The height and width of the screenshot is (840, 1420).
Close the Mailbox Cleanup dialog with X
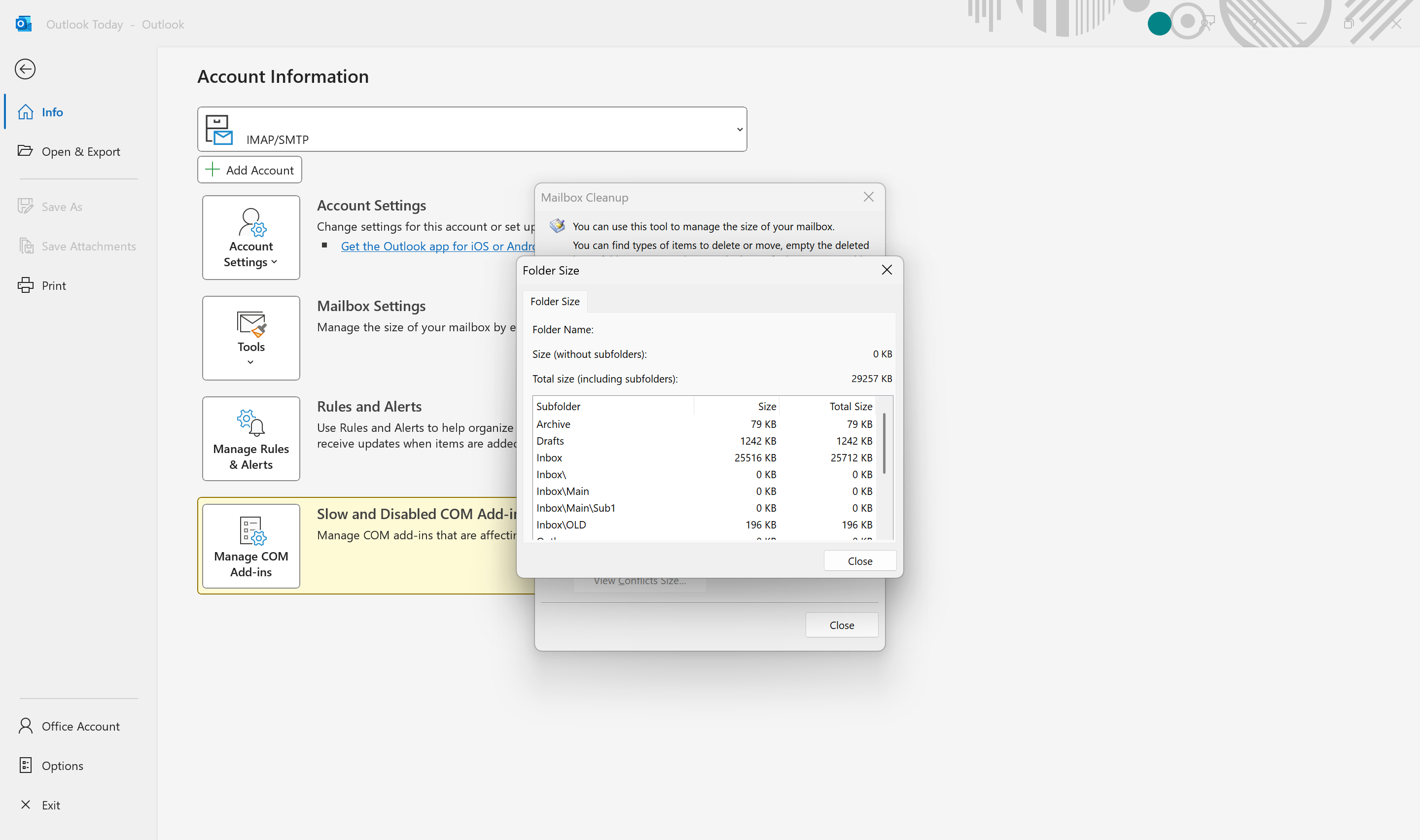[x=869, y=197]
